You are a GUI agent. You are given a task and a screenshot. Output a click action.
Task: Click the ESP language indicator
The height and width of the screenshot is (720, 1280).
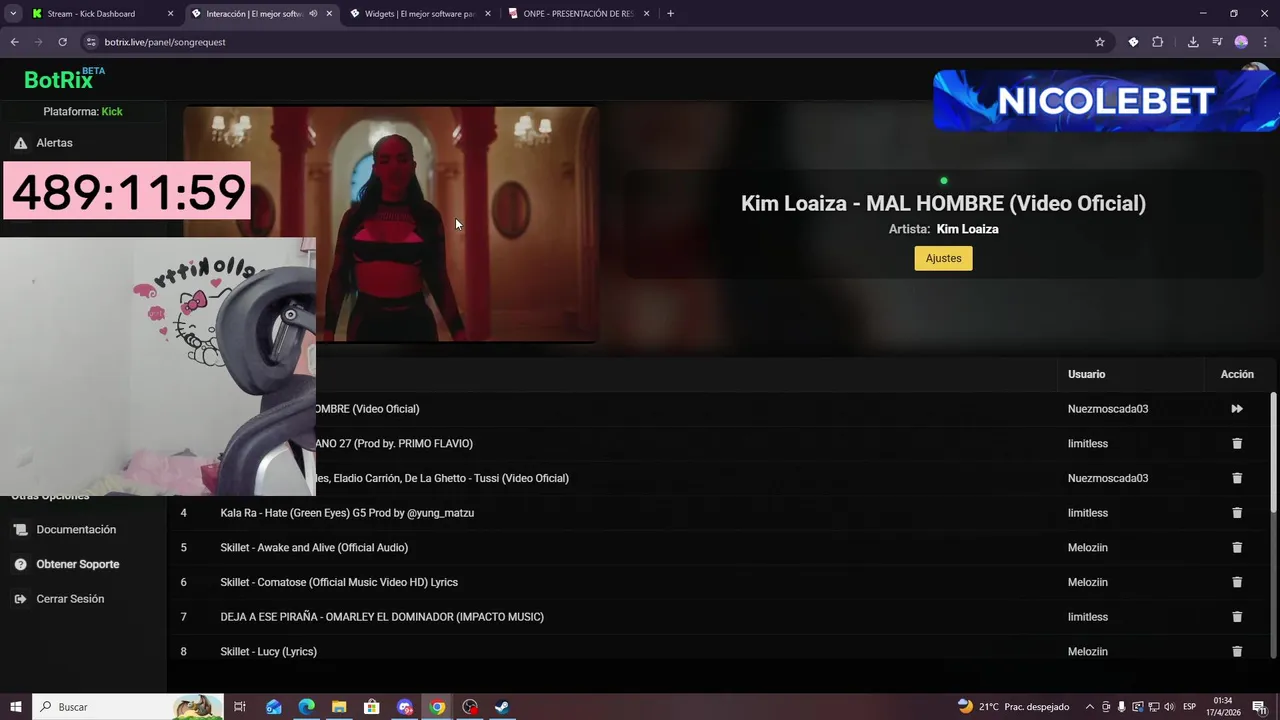1190,707
